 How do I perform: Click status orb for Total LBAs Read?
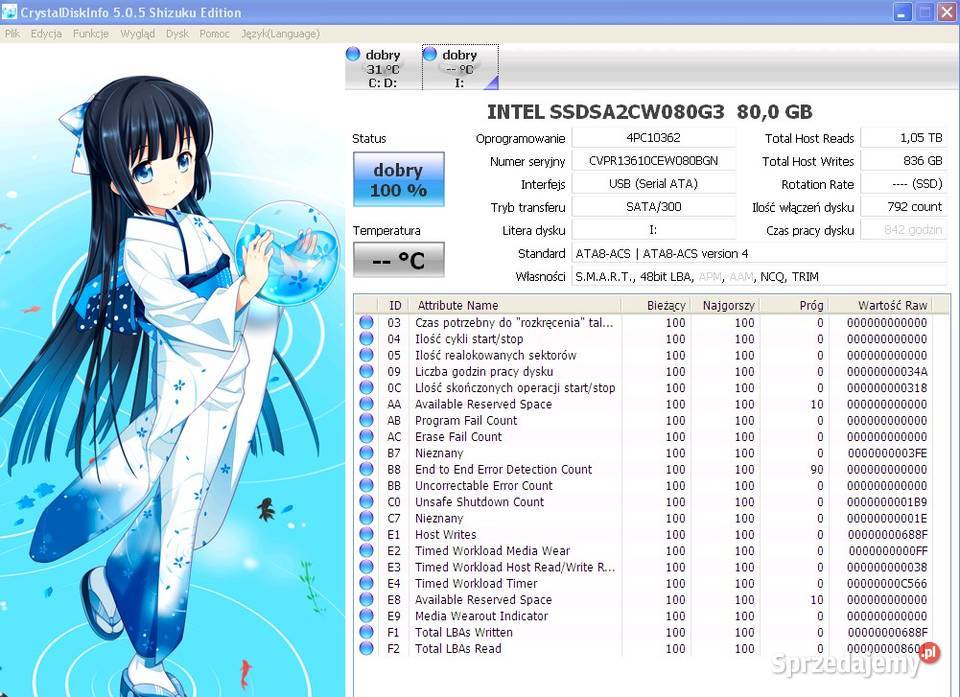tap(366, 649)
